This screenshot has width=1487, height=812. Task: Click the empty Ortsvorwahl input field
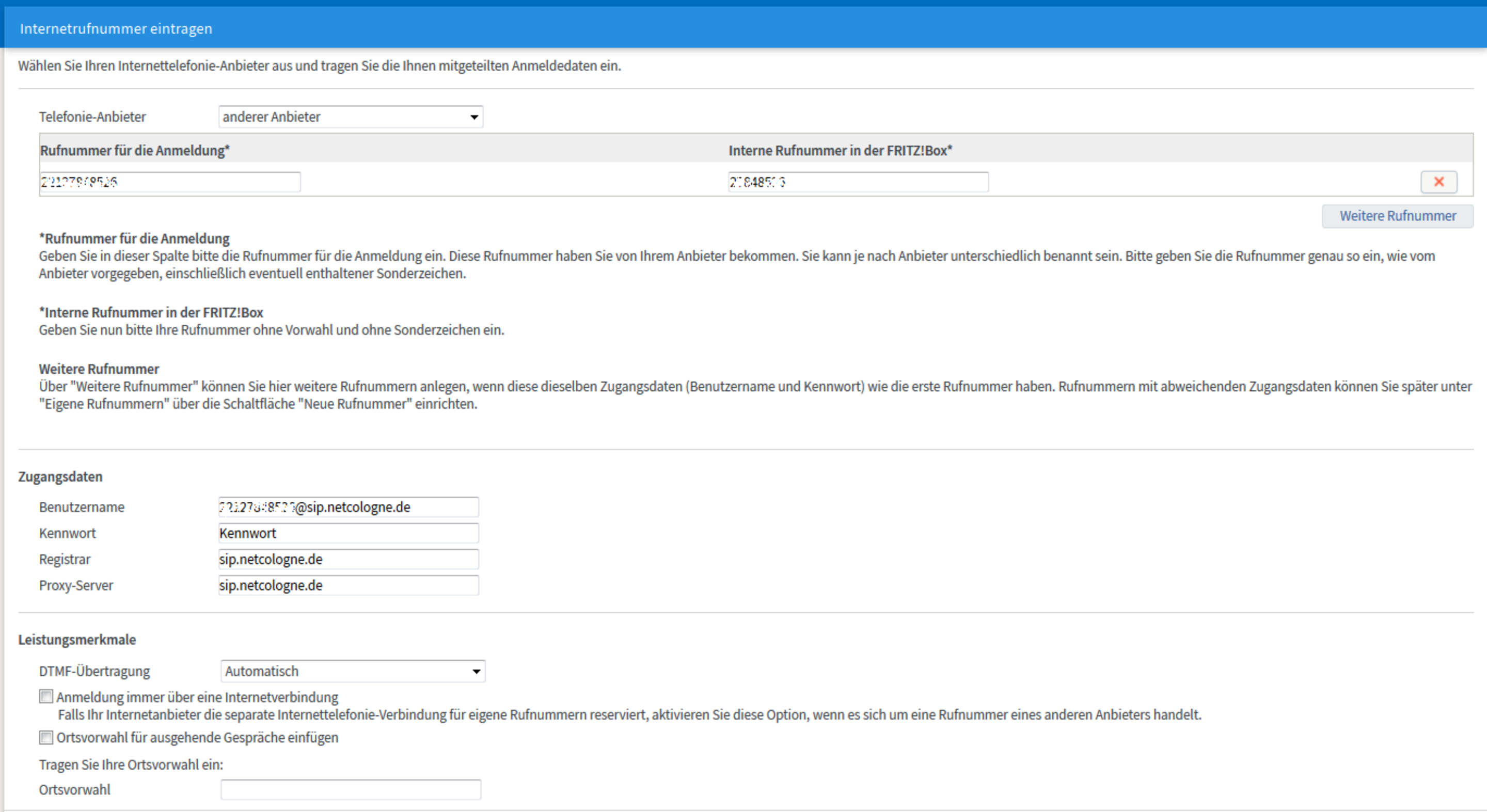tap(351, 789)
